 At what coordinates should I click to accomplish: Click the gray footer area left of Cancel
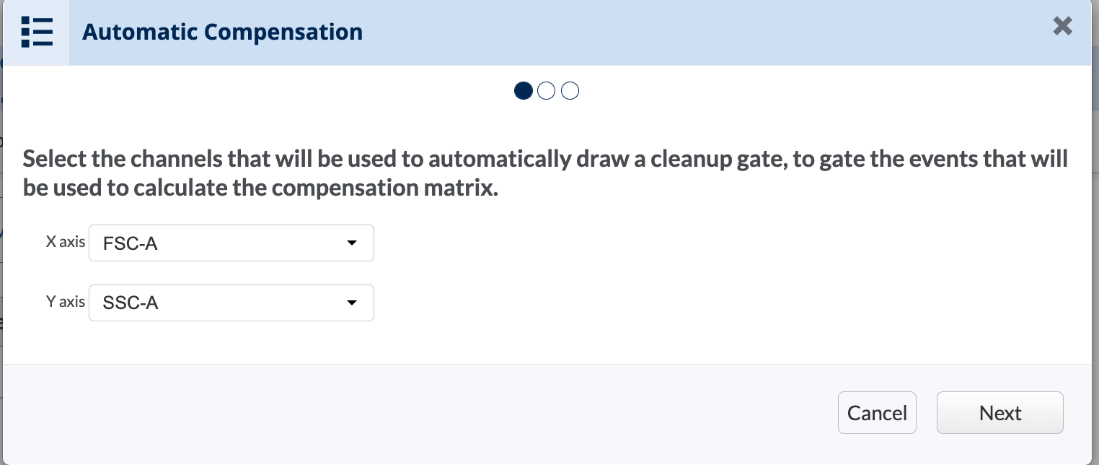tap(400, 413)
